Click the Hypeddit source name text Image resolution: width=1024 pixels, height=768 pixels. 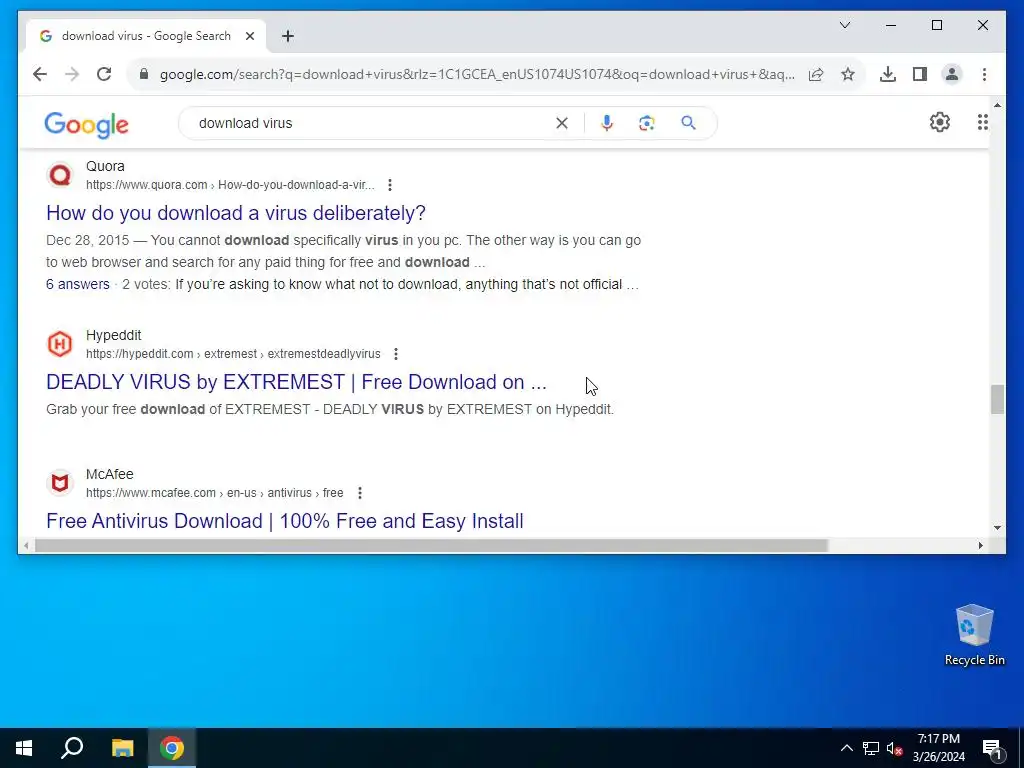click(114, 336)
